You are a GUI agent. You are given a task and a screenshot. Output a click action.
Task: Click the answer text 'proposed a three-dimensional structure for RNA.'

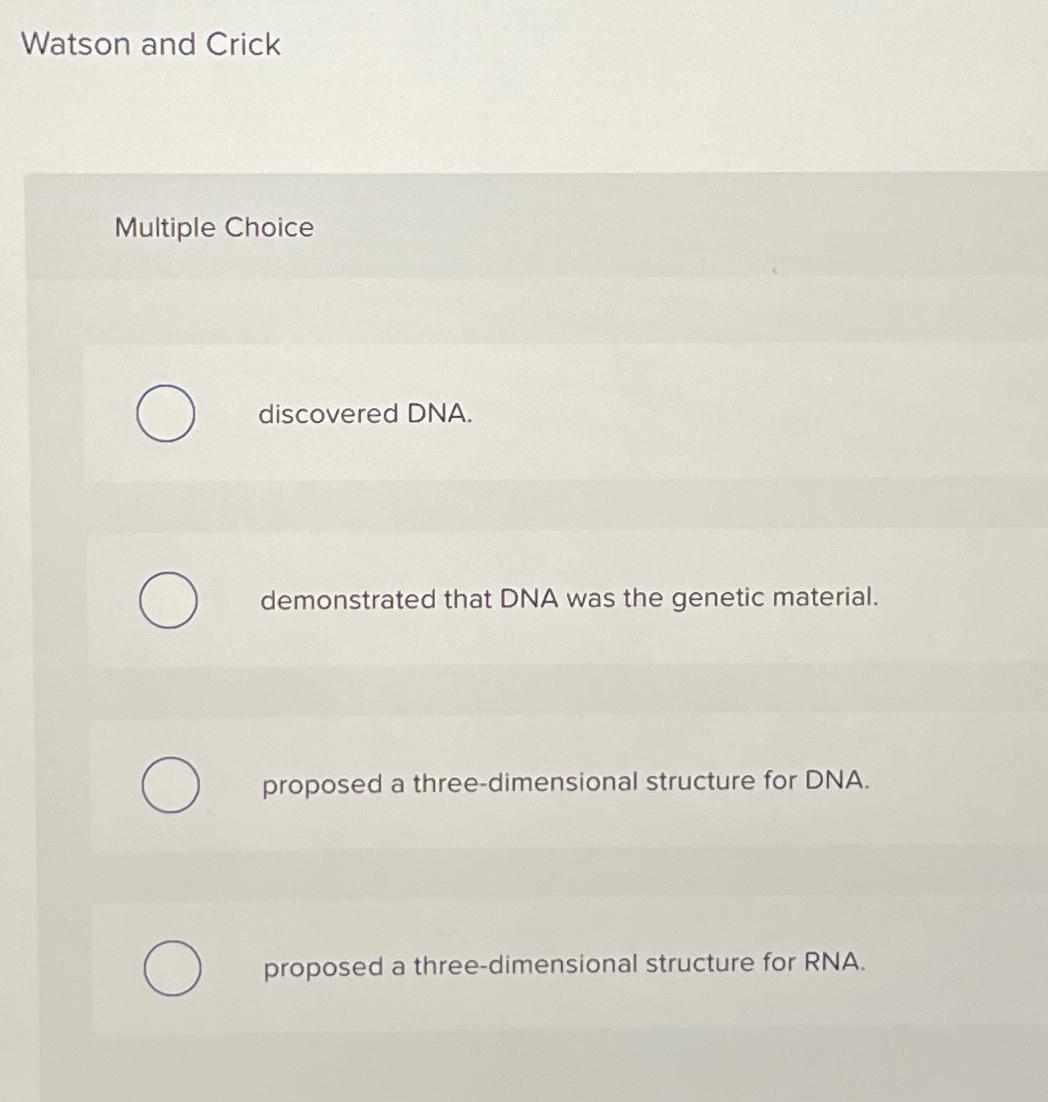pyautogui.click(x=562, y=964)
